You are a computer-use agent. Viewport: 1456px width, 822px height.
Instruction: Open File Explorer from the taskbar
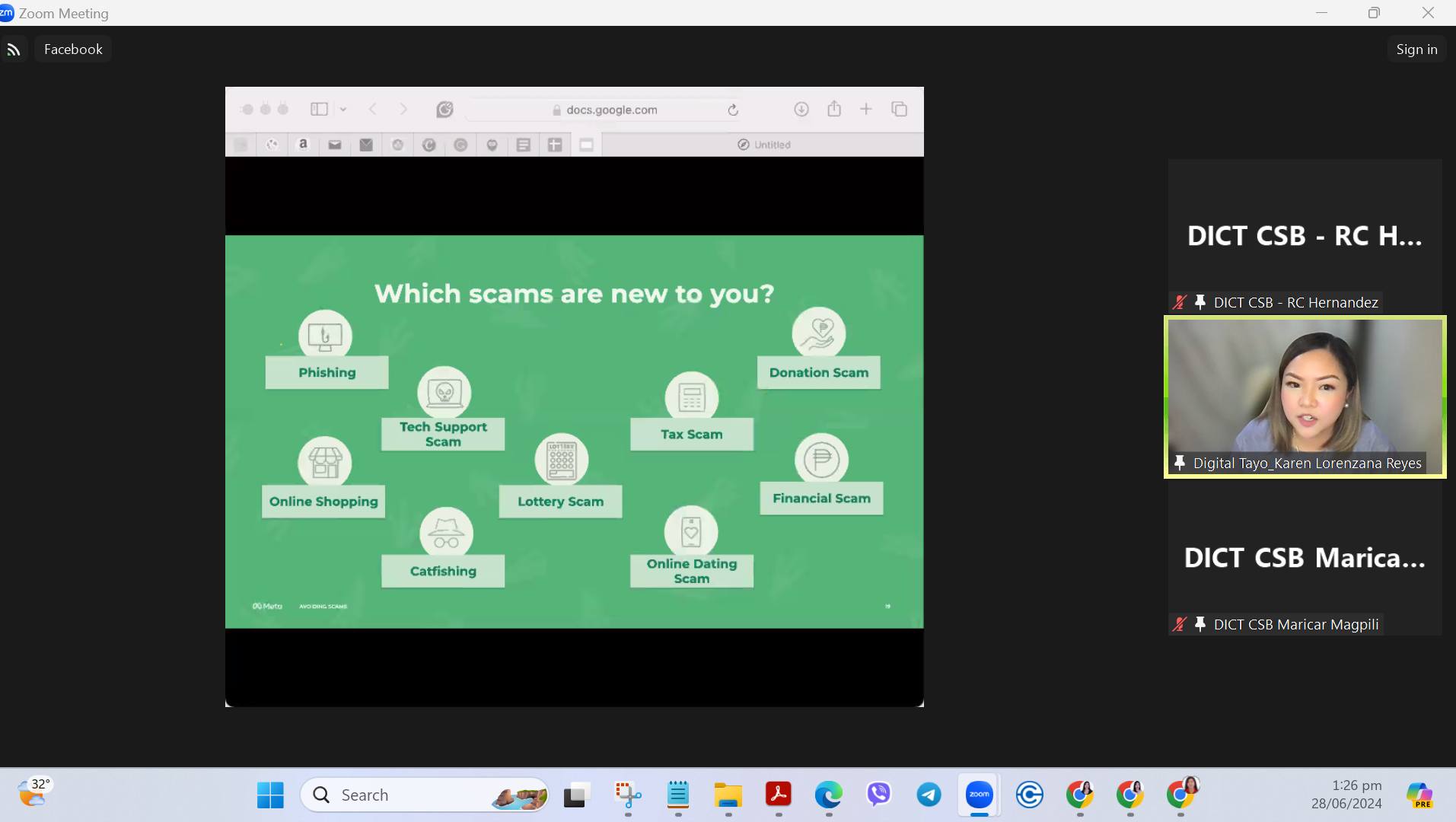point(728,795)
